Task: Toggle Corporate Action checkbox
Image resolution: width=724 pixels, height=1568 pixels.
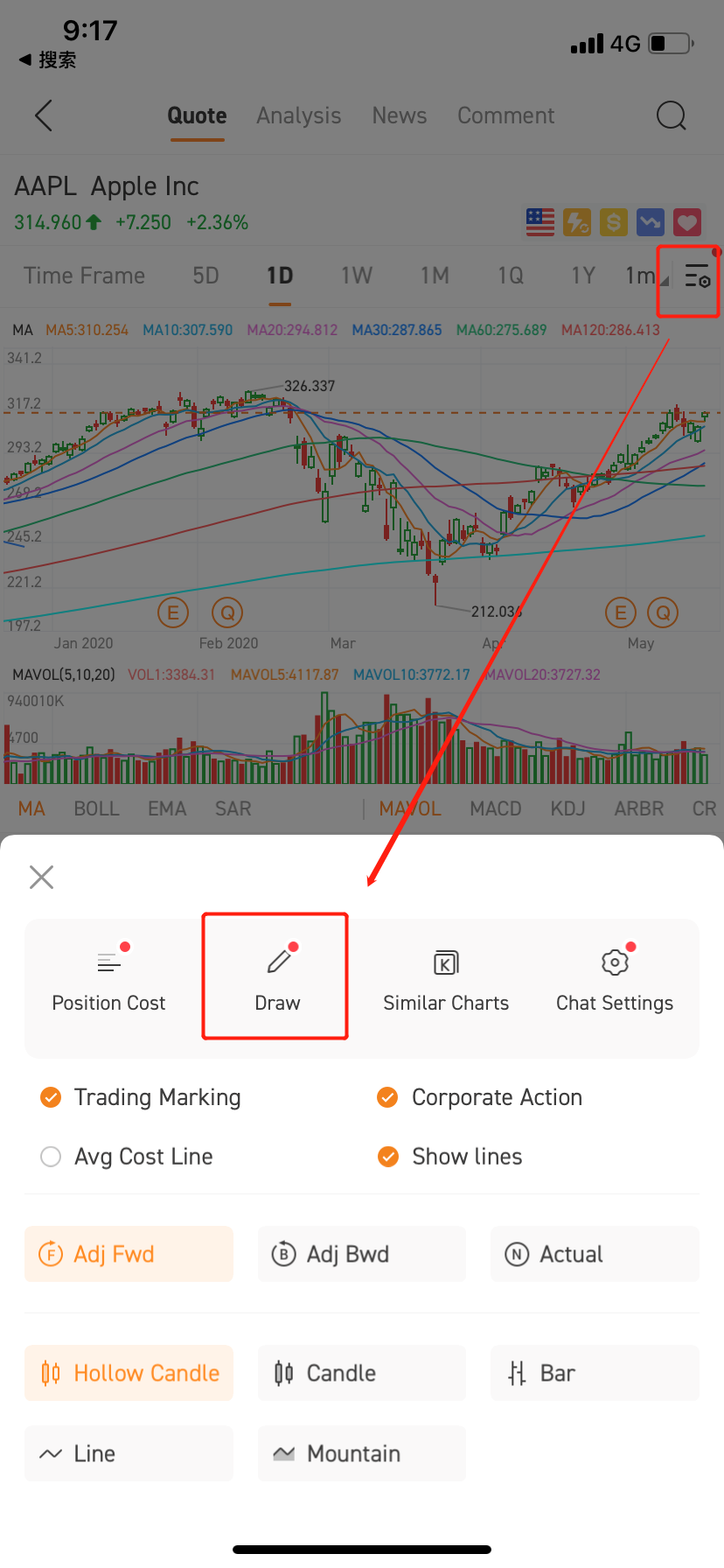Action: (387, 1097)
